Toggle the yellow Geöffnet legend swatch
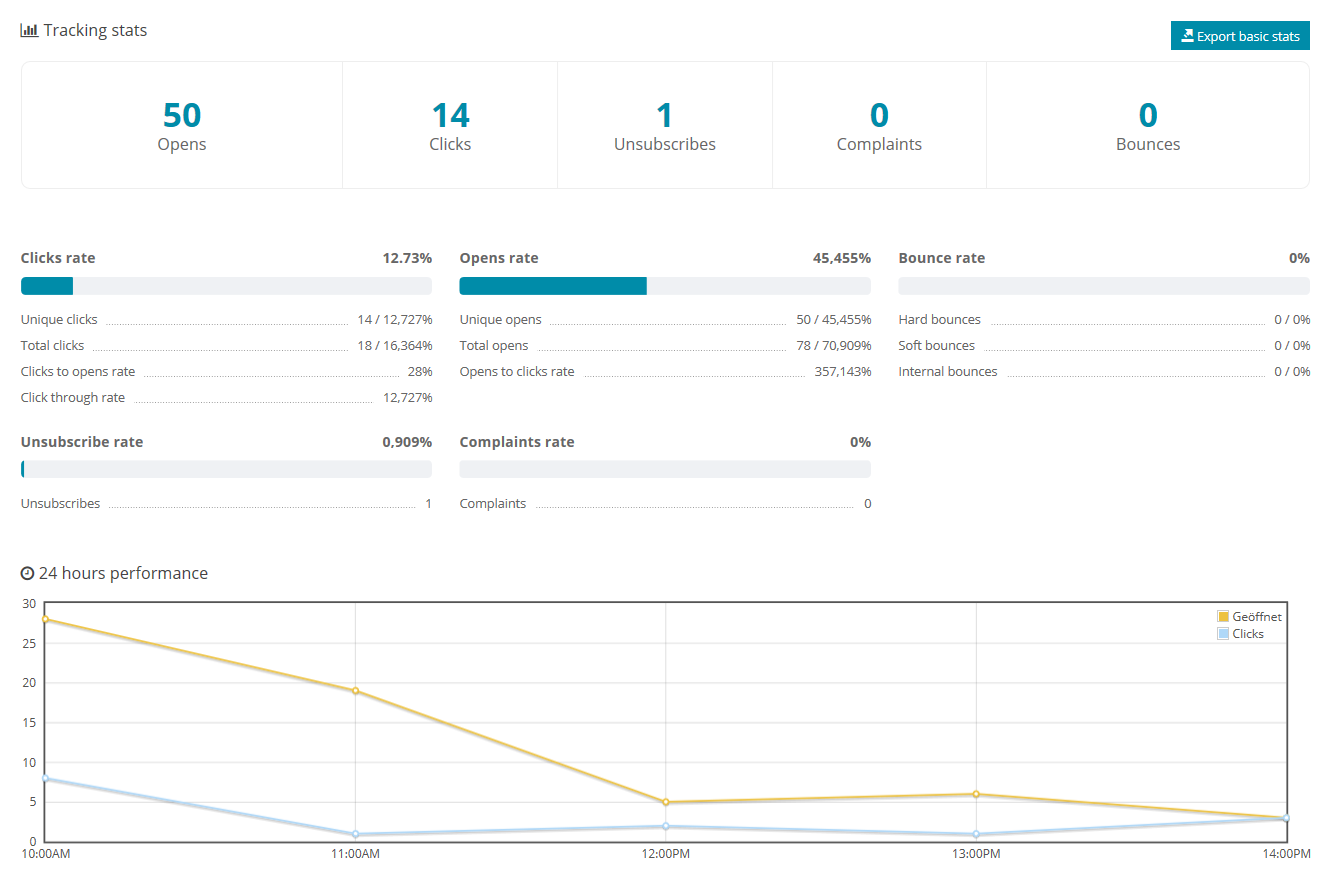Viewport: 1321px width, 872px height. [x=1223, y=617]
